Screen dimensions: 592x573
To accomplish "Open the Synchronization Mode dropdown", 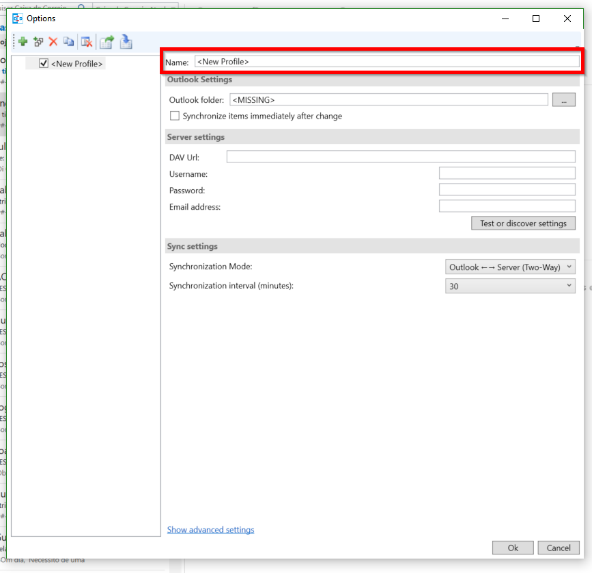I will pos(510,267).
